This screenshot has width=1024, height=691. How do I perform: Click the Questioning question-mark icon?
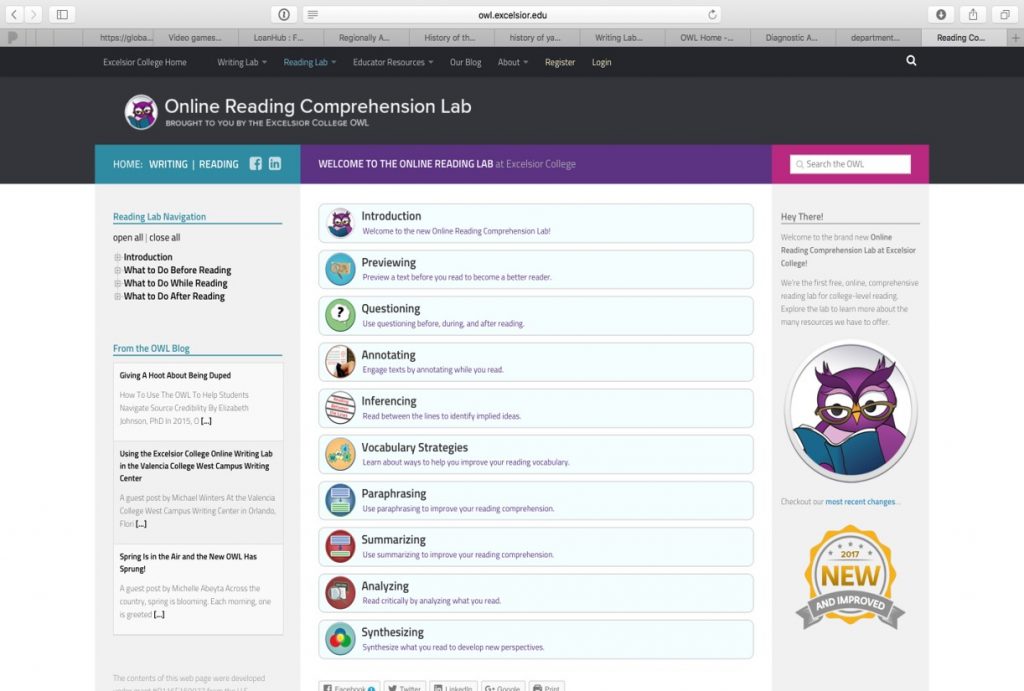(x=340, y=315)
